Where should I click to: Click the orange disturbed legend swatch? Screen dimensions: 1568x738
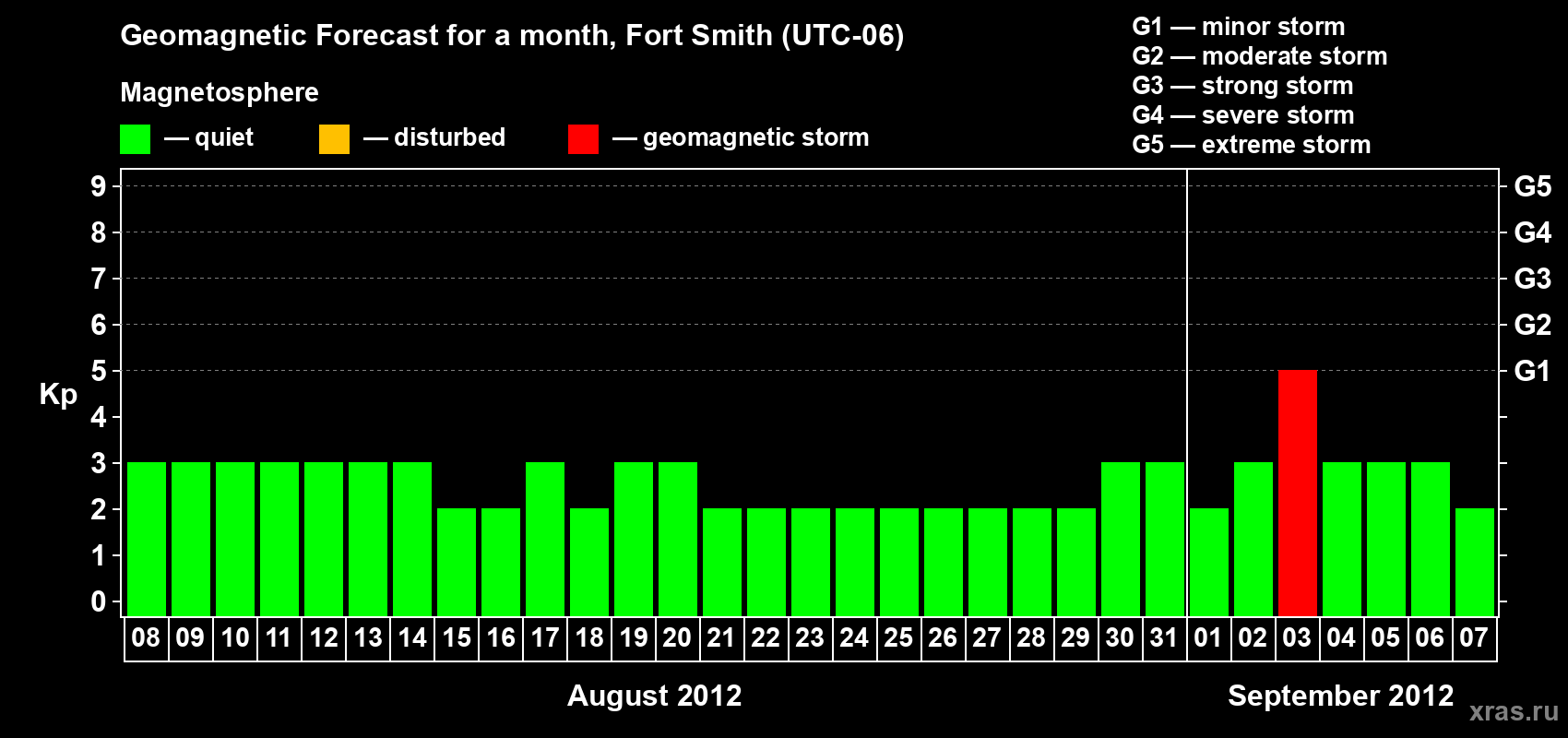[334, 139]
